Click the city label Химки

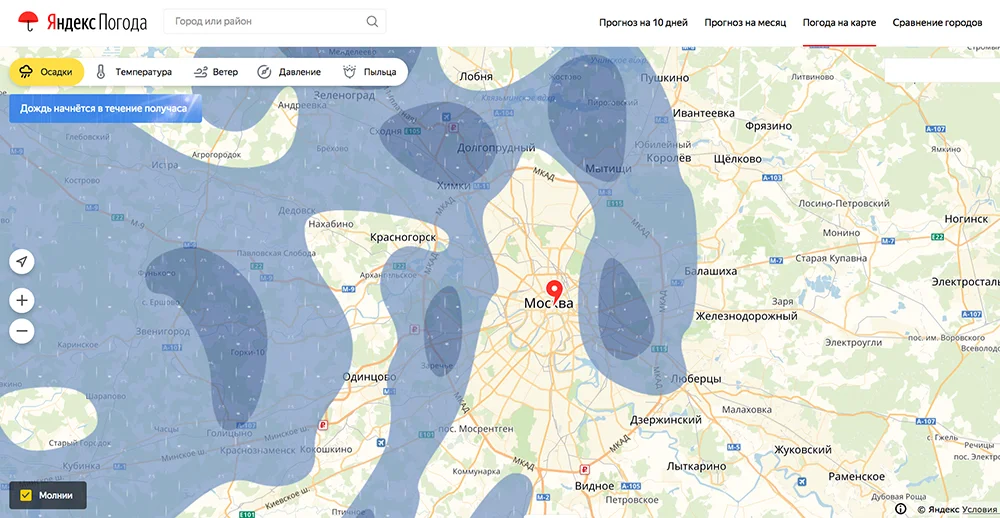click(x=453, y=185)
